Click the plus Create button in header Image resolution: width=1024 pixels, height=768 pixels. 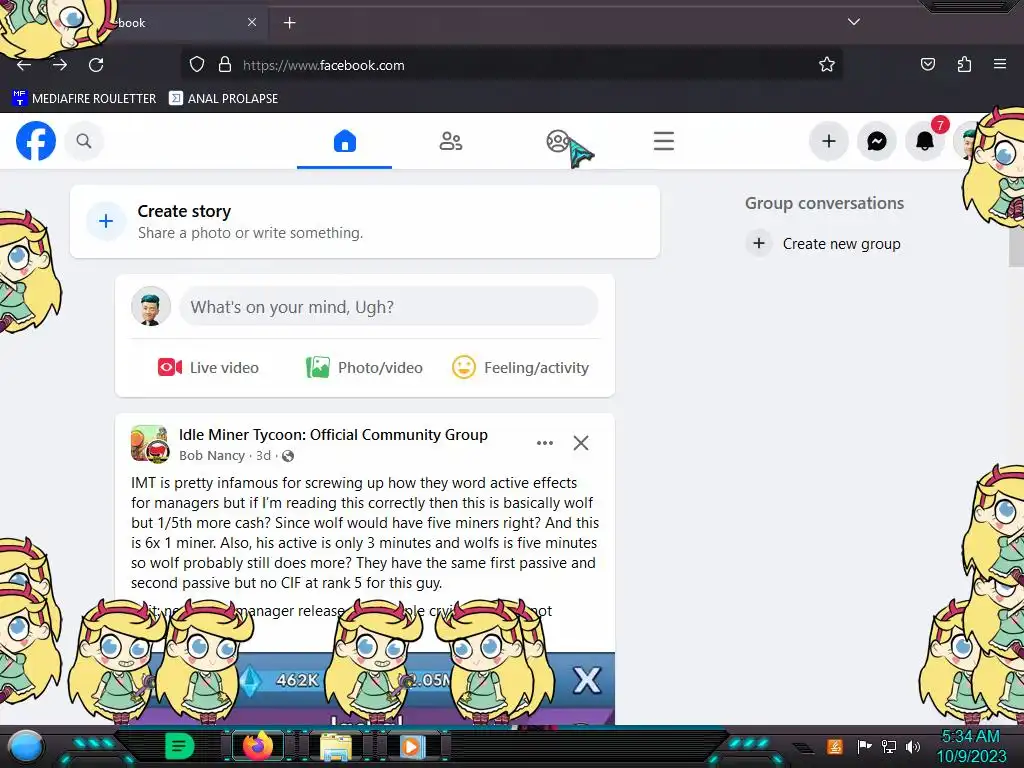tap(829, 141)
